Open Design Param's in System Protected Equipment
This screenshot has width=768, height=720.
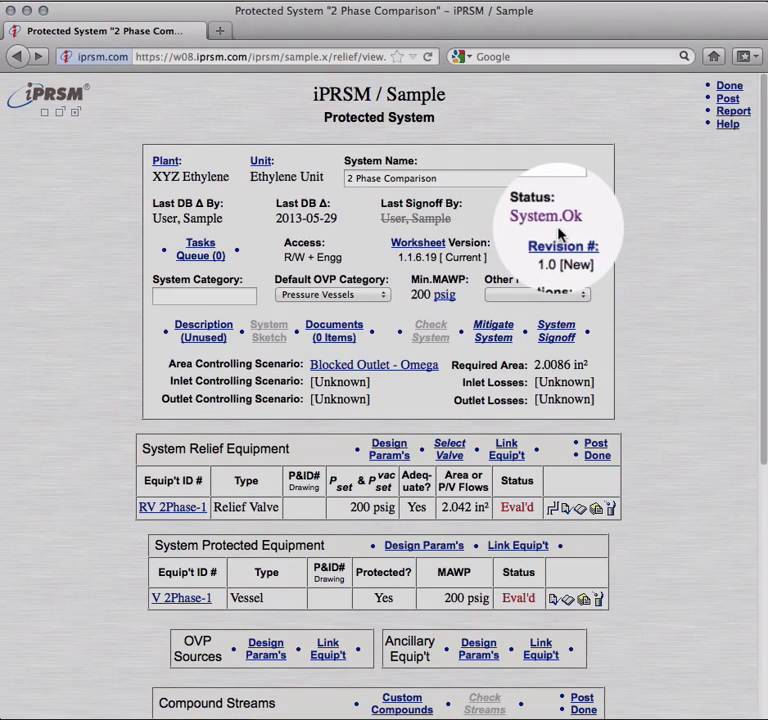click(424, 546)
